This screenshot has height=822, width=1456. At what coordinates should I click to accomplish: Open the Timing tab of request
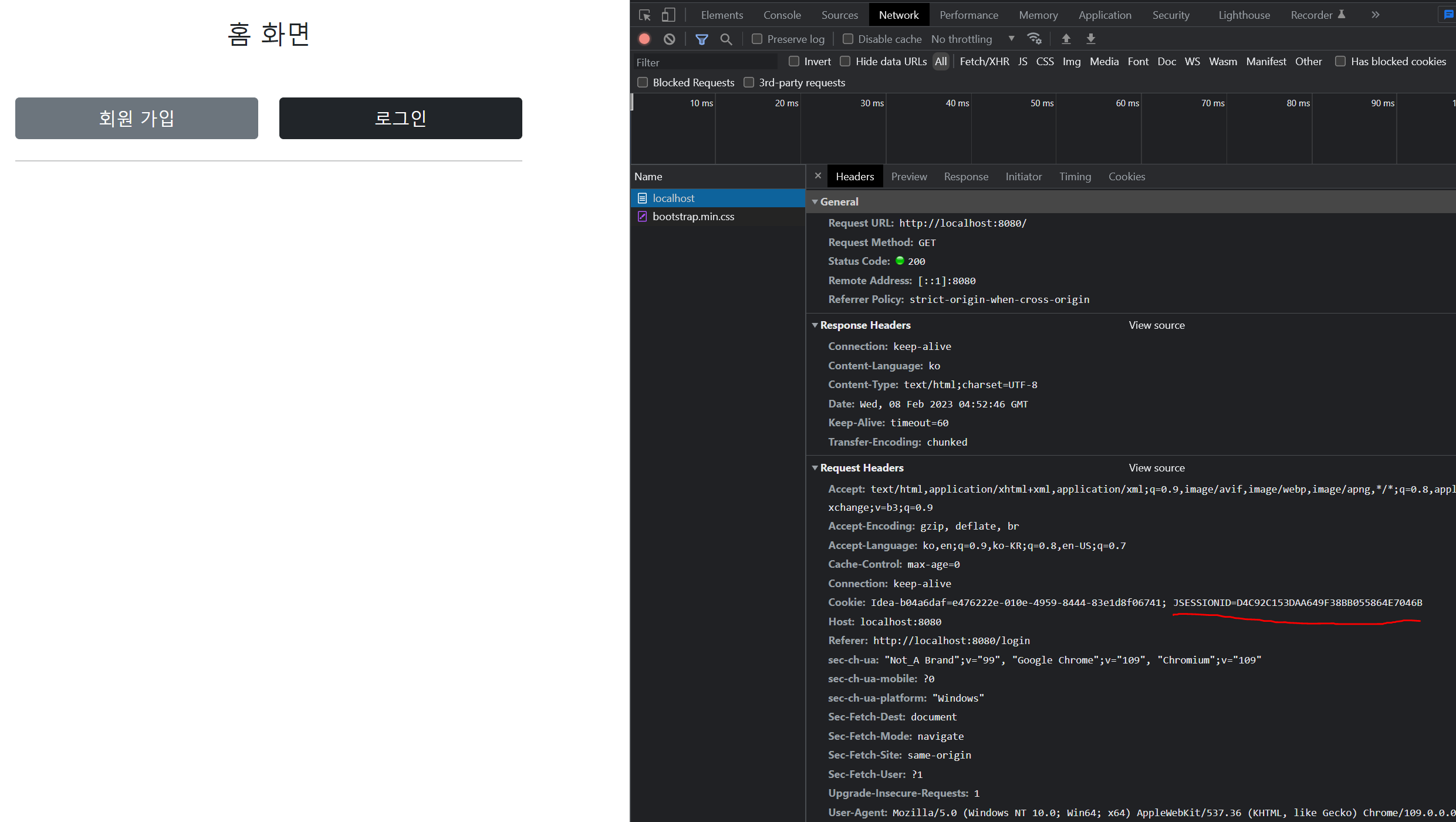click(x=1075, y=176)
